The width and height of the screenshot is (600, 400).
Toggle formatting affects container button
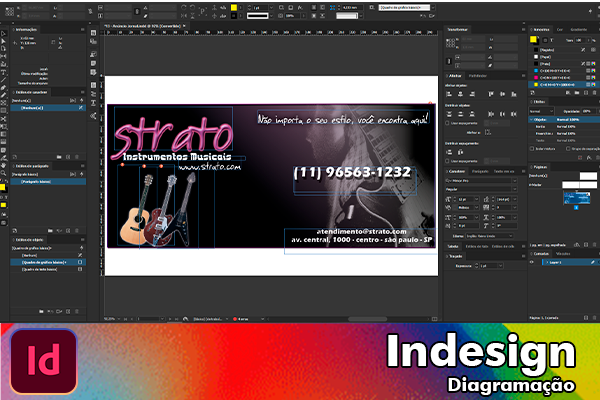tap(545, 40)
